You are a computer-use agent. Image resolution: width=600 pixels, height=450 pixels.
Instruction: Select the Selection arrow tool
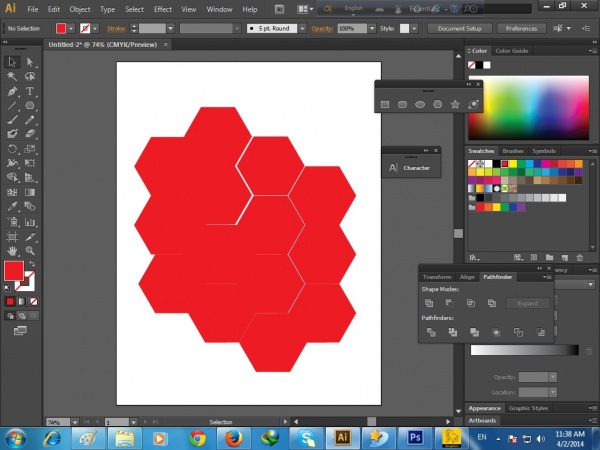pos(12,62)
